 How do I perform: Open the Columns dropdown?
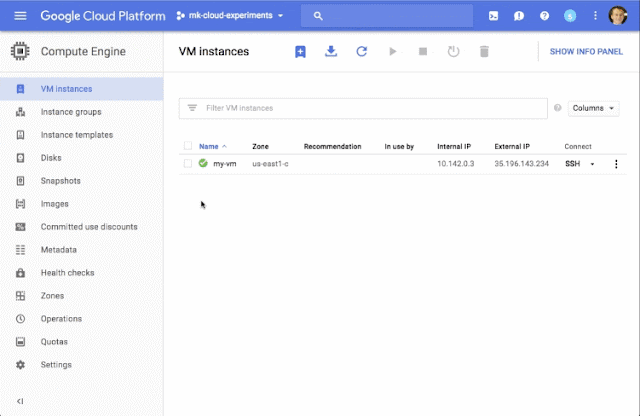(593, 108)
